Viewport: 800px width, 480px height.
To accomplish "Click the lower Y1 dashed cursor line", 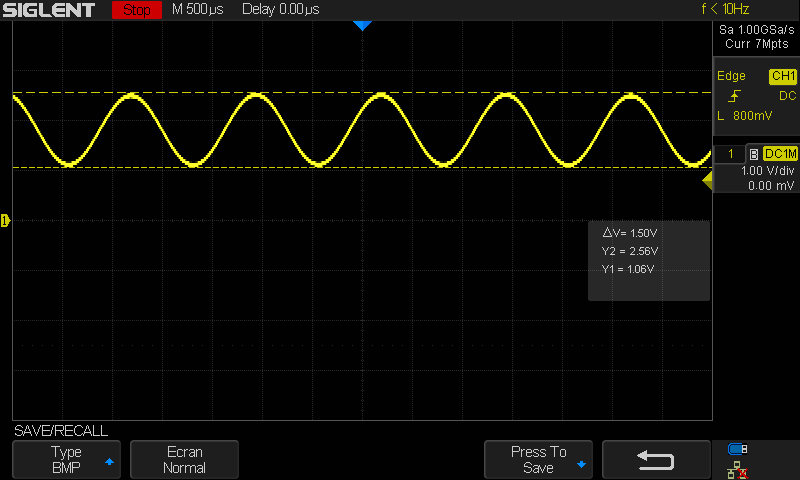I will tap(362, 167).
